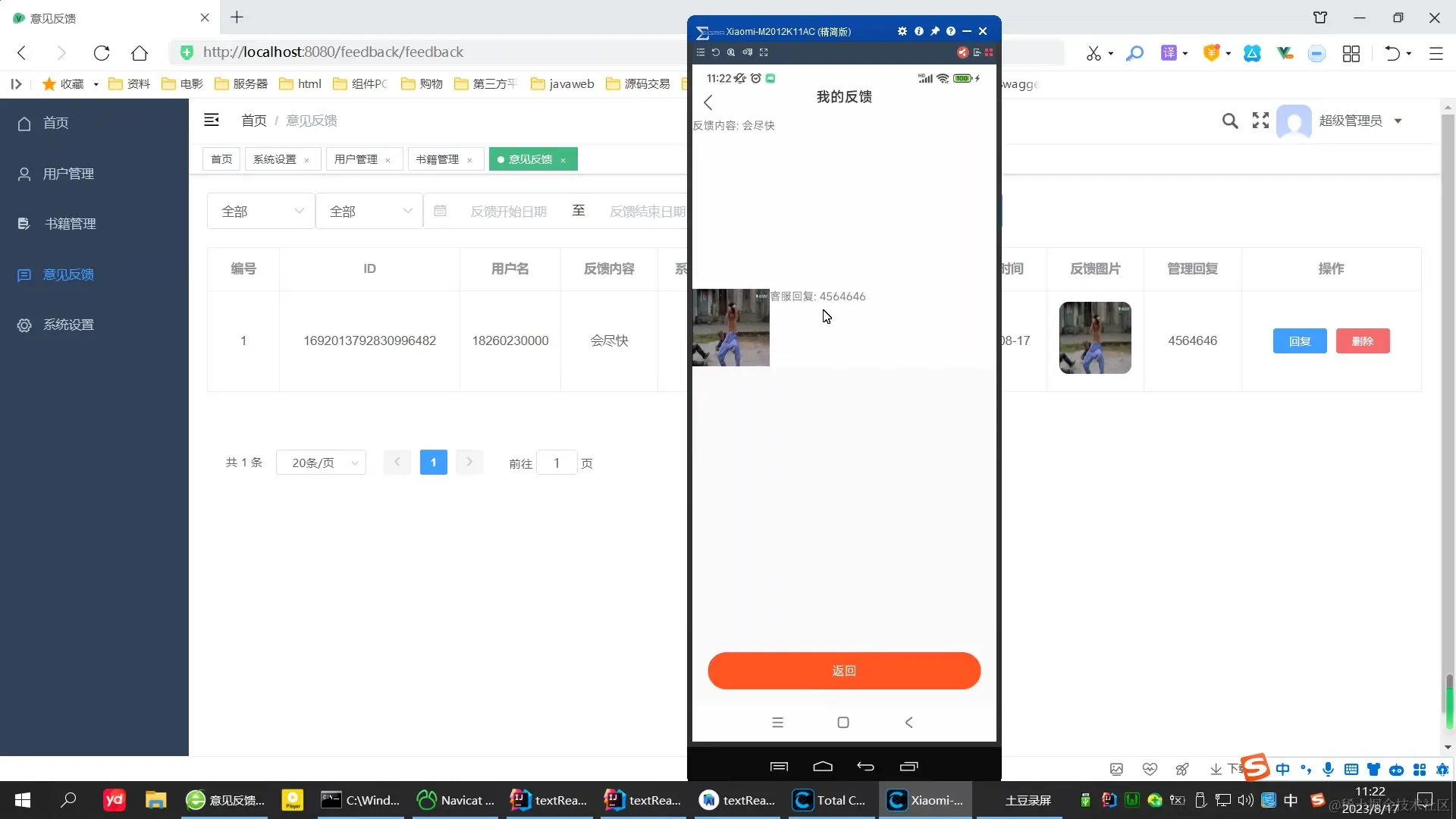Image resolution: width=1456 pixels, height=819 pixels.
Task: Open browser home page icon
Action: pos(140,52)
